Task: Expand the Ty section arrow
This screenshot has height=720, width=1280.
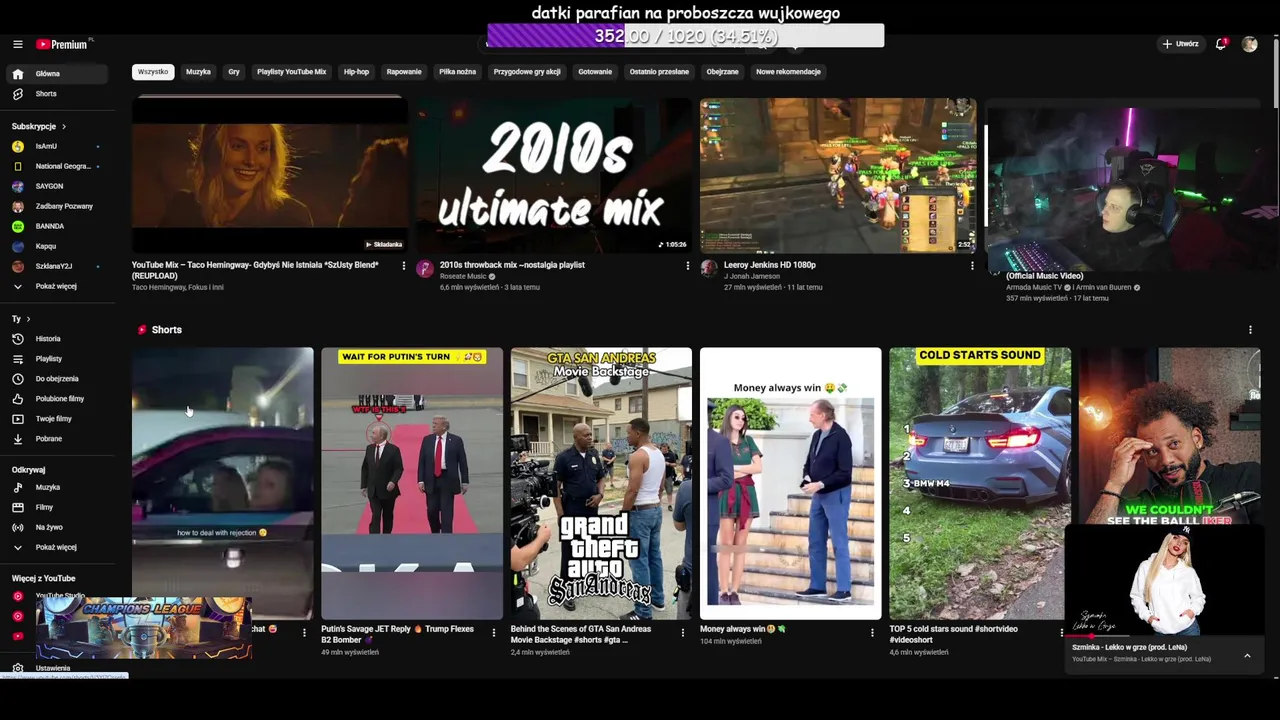Action: 28,319
